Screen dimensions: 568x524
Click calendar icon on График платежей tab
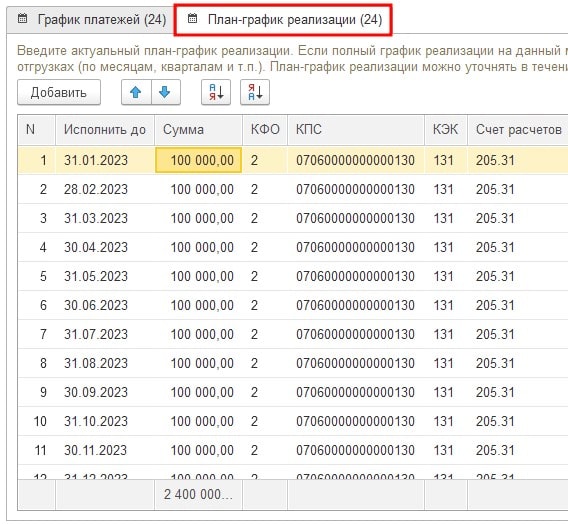pyautogui.click(x=22, y=18)
